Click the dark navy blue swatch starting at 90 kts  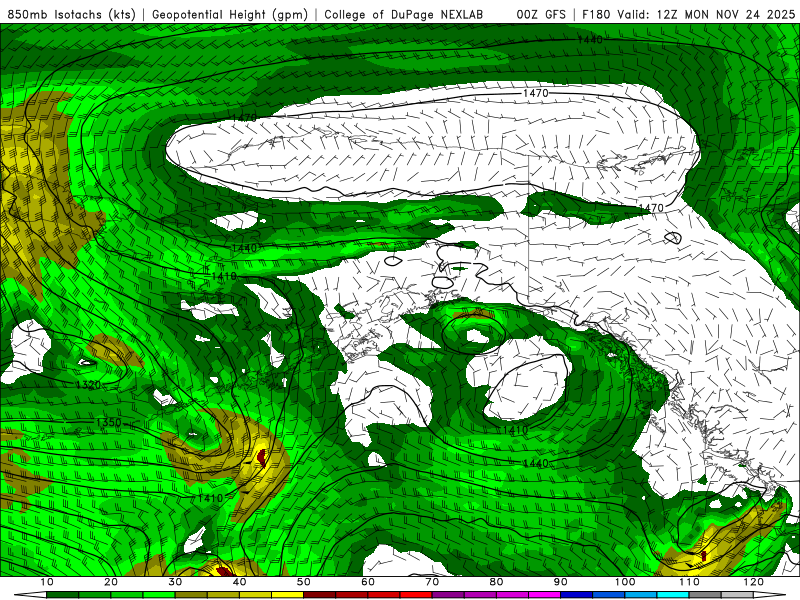coord(577,595)
